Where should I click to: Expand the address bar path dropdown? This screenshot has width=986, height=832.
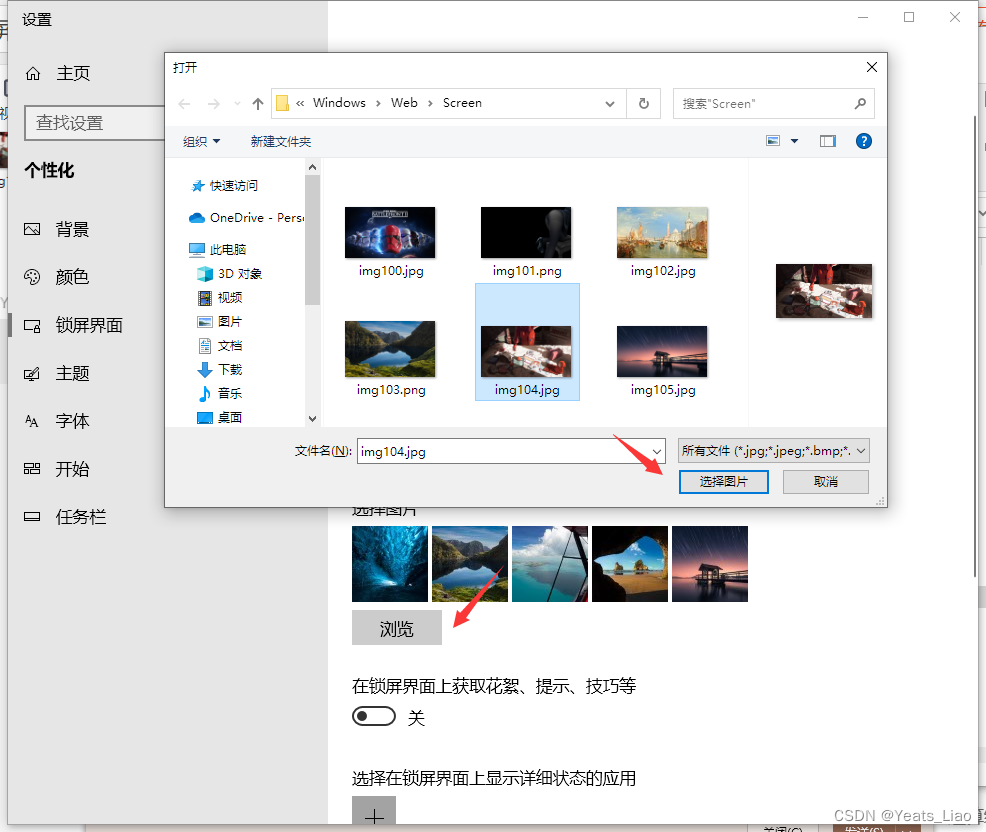click(x=609, y=104)
